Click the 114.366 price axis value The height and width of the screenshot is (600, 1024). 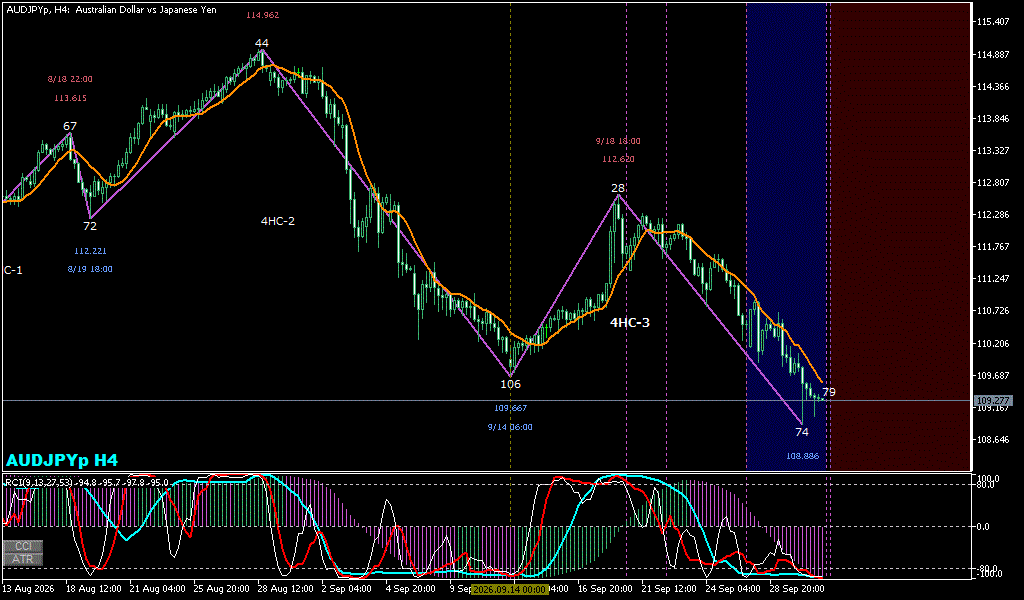[993, 86]
